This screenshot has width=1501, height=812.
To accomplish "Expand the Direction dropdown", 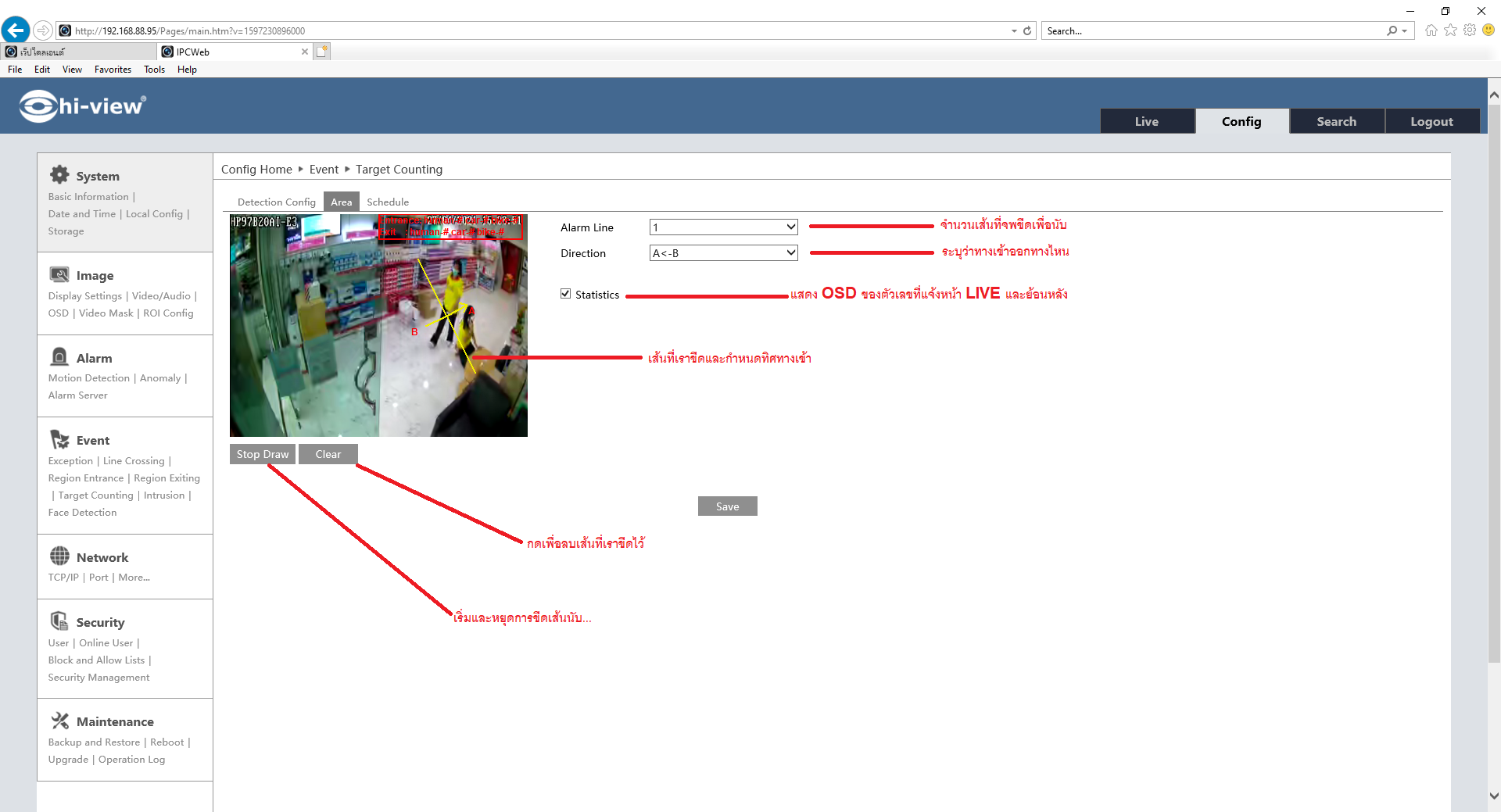I will pos(723,253).
